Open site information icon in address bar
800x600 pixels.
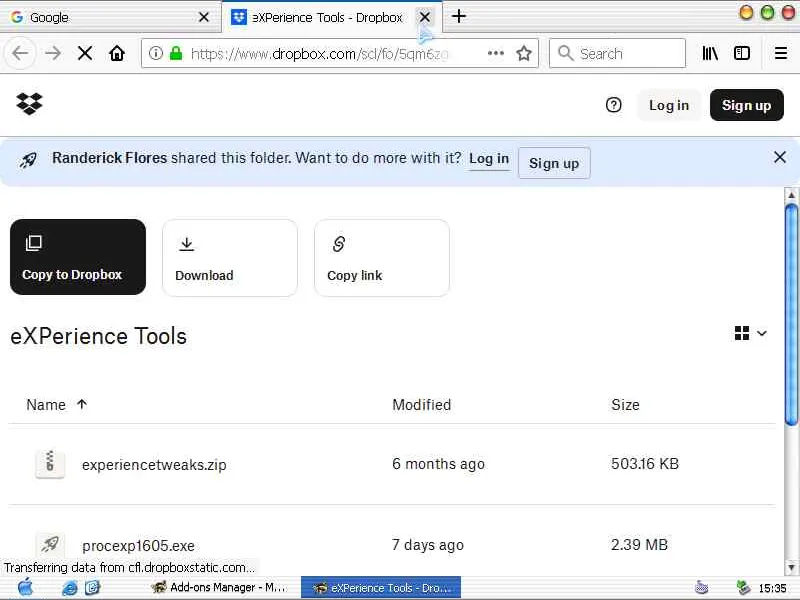156,53
